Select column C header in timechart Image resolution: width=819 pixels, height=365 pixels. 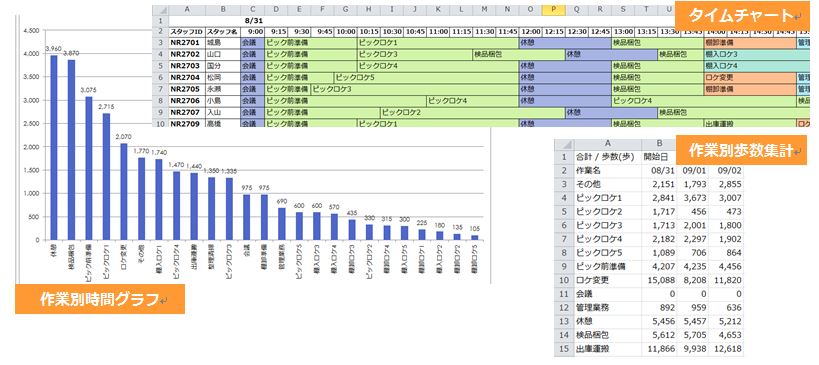[252, 10]
